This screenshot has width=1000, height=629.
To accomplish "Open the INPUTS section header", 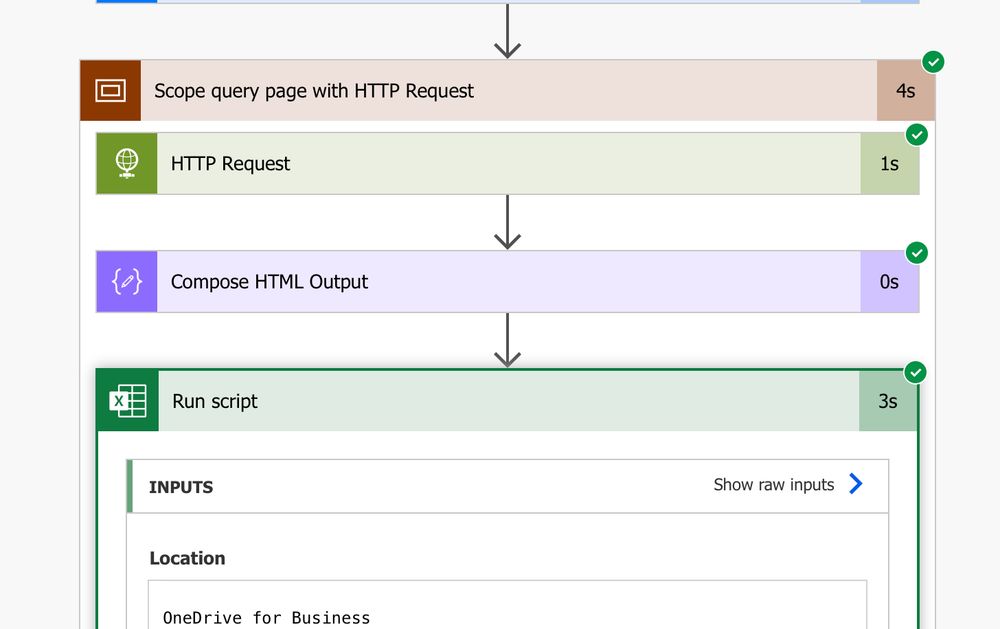I will pos(181,487).
